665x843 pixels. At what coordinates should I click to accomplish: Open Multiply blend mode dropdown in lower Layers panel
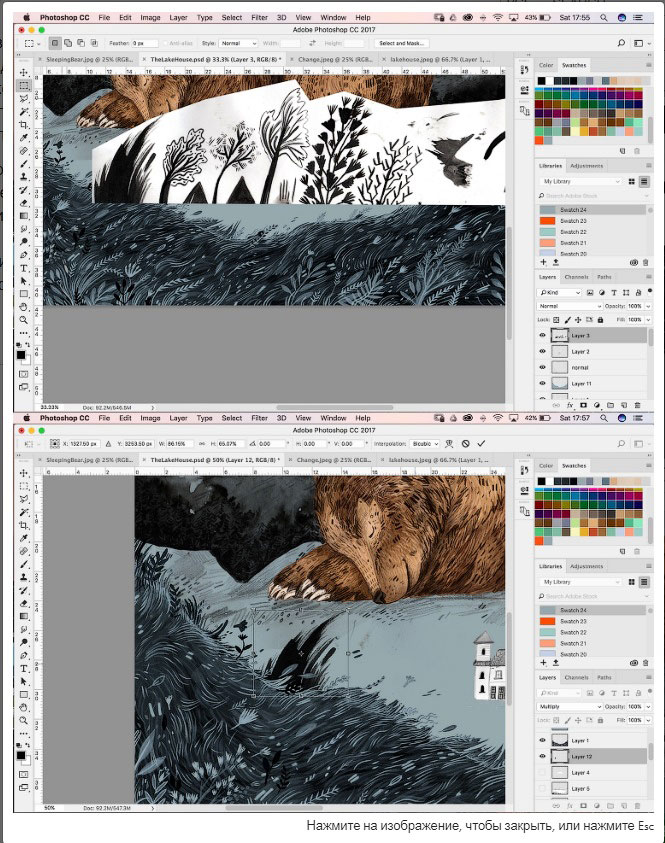pos(569,706)
